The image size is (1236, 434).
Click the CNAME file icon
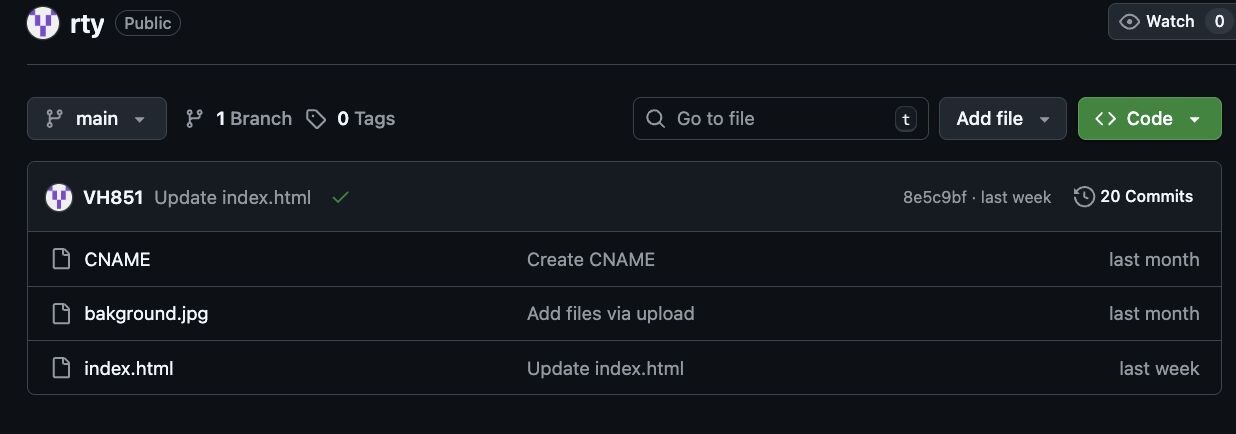coord(62,260)
